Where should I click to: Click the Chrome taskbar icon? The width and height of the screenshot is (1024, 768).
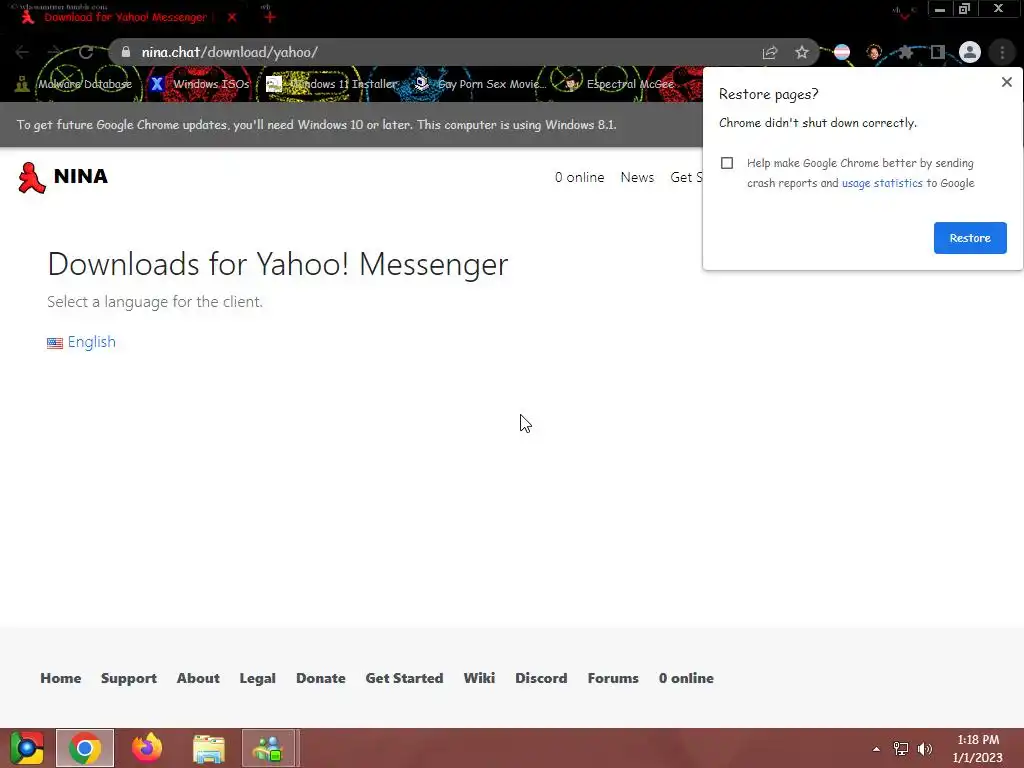coord(85,748)
